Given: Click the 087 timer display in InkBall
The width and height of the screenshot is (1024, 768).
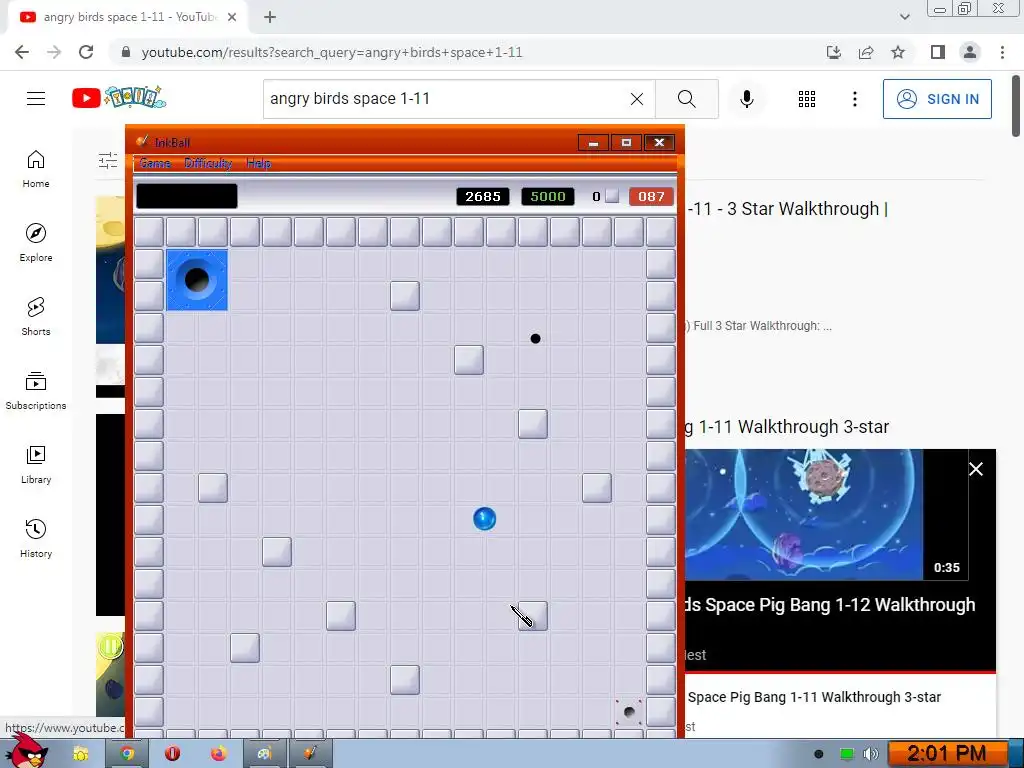Looking at the screenshot, I should [651, 197].
